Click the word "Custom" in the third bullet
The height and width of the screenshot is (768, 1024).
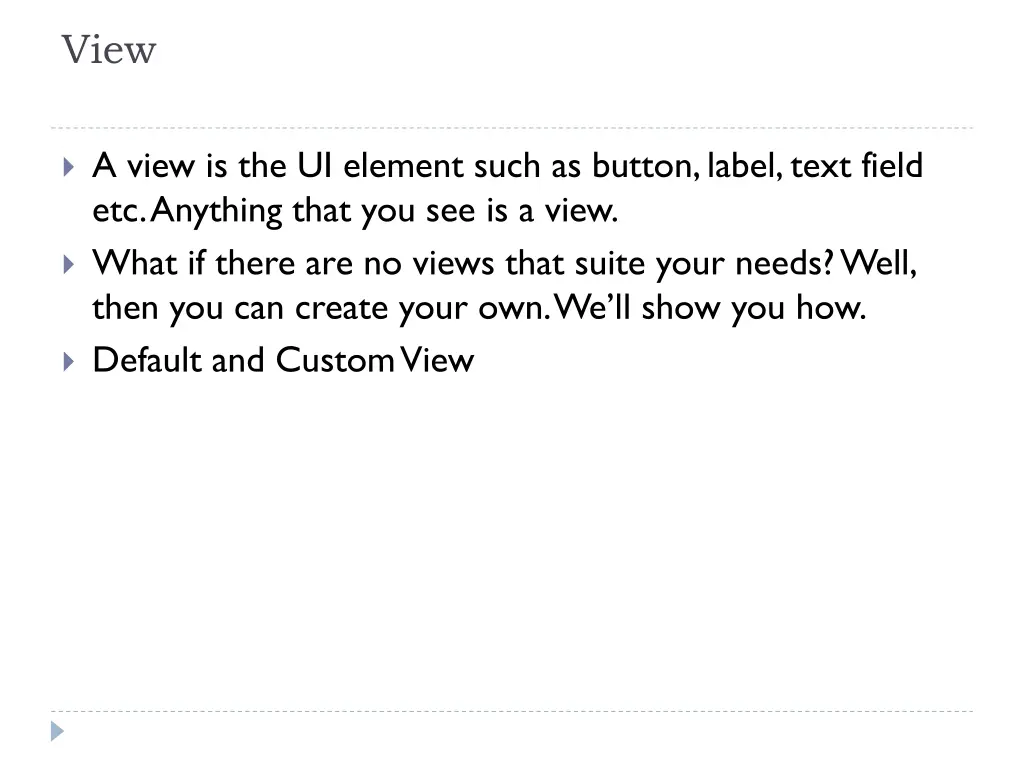(335, 360)
